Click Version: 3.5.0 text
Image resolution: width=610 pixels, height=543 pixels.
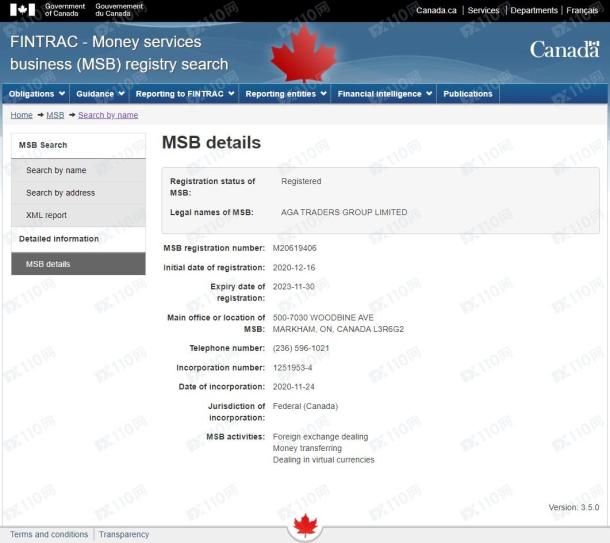(x=574, y=507)
